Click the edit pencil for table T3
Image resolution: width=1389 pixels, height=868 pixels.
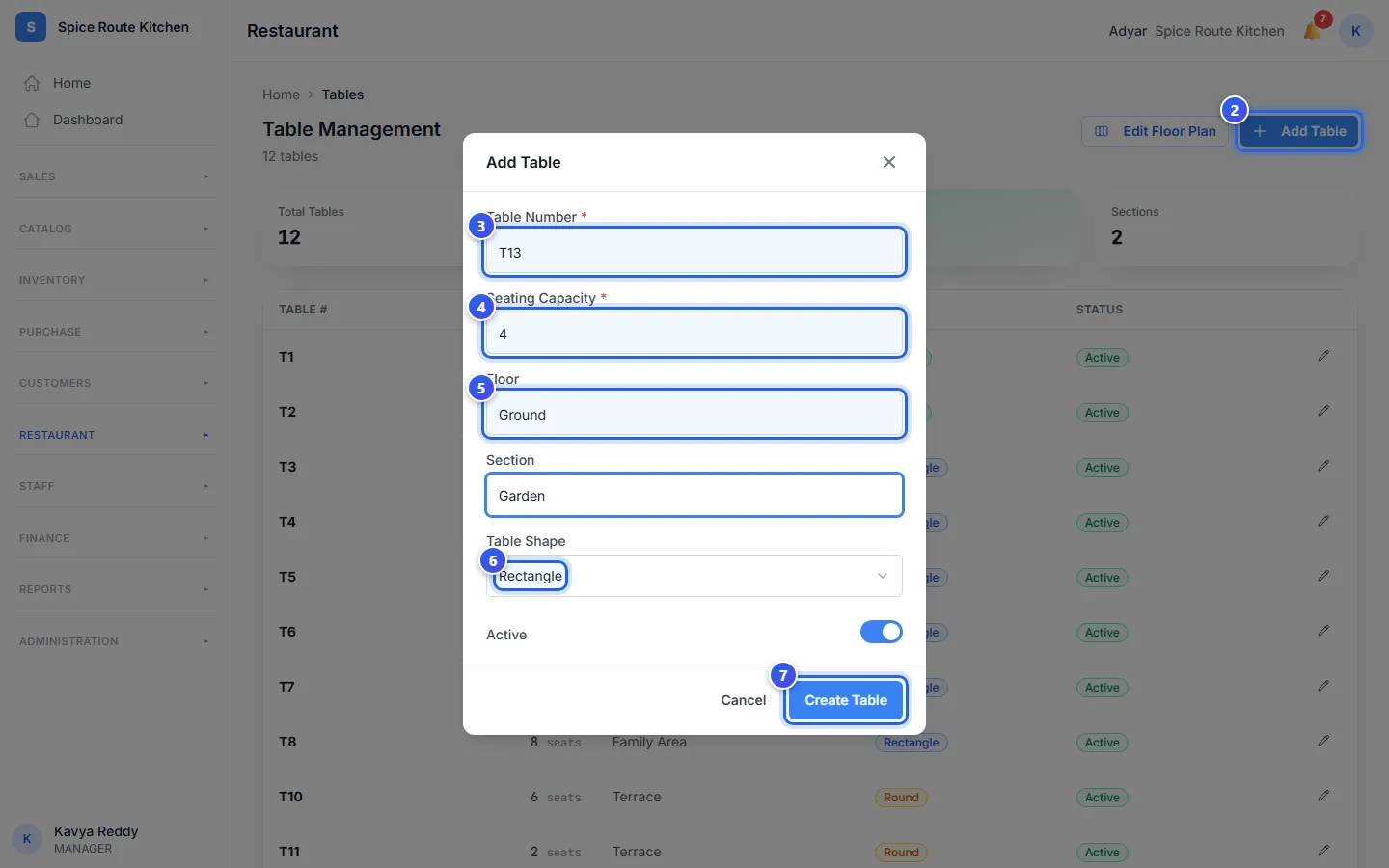pyautogui.click(x=1323, y=467)
